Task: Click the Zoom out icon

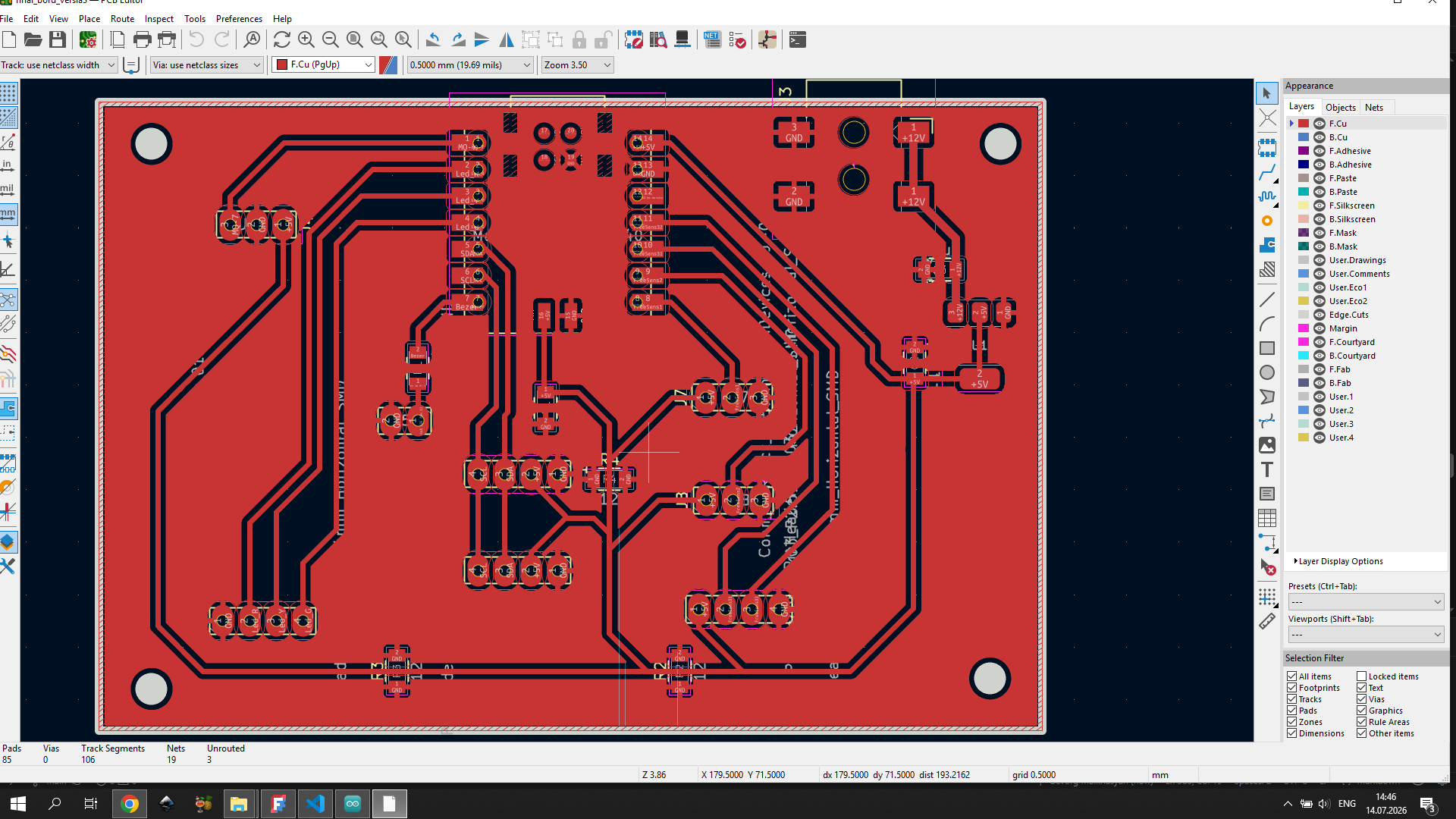Action: pos(331,40)
